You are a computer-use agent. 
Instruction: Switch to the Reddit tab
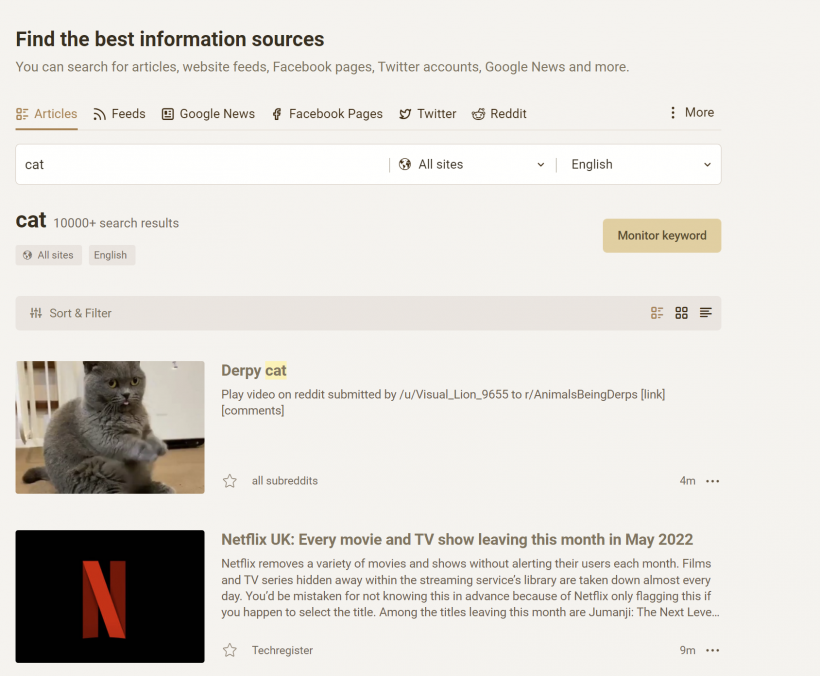499,114
